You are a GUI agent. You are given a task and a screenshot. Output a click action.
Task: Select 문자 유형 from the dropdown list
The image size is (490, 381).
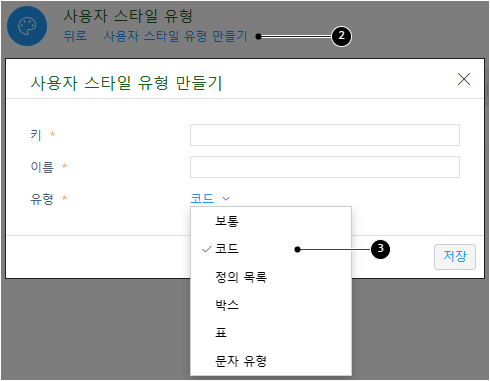tap(271, 361)
